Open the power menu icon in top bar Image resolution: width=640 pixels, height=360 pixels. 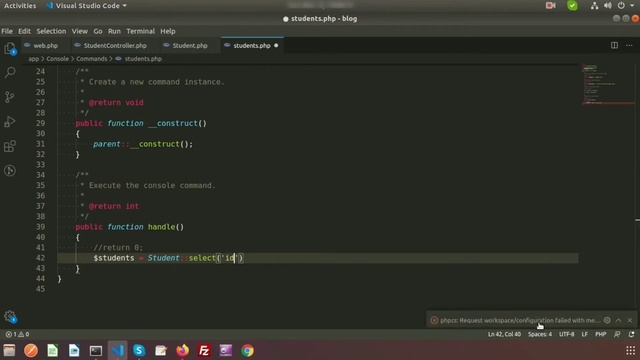(x=621, y=5)
